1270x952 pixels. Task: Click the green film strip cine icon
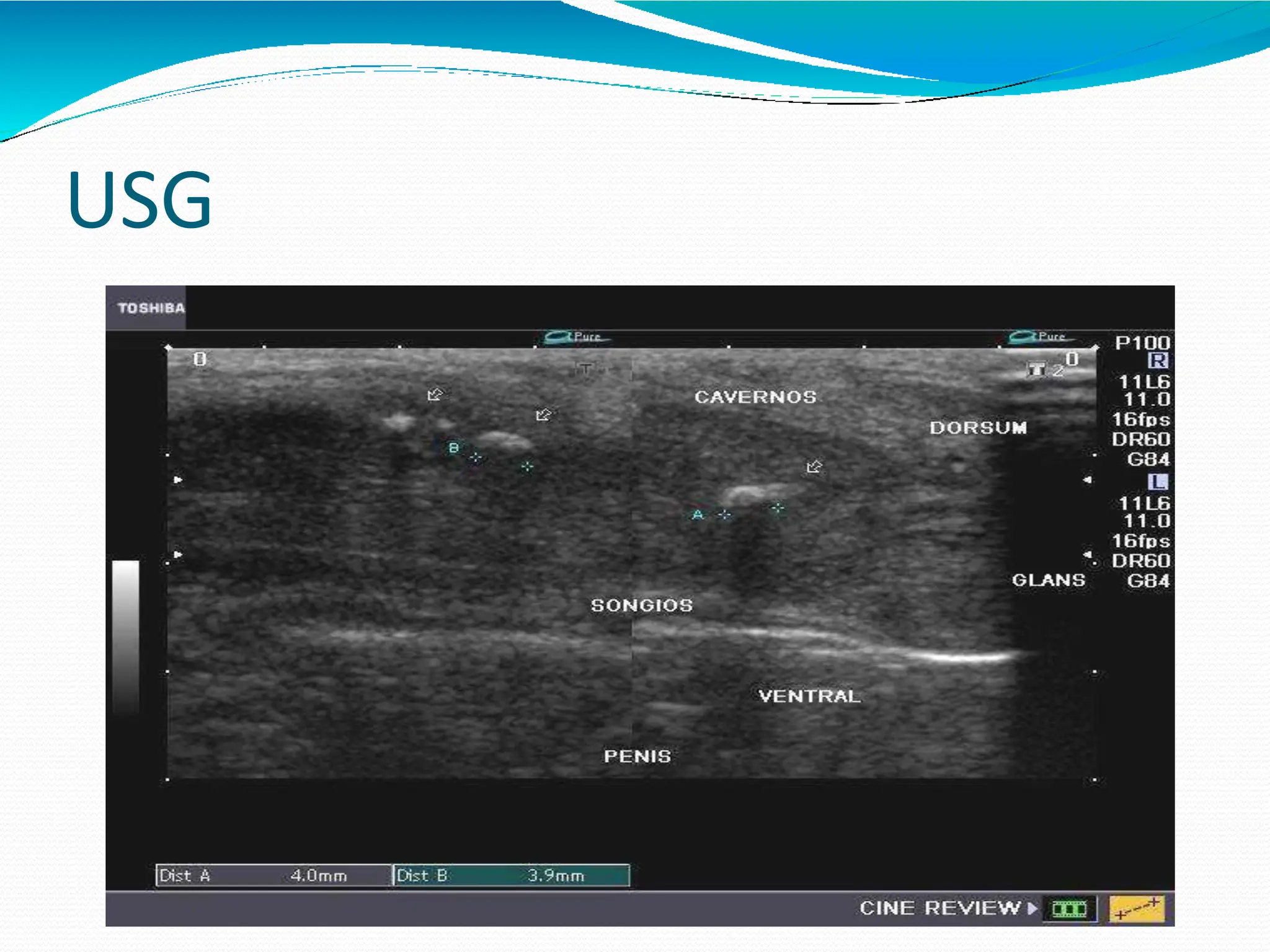click(x=1069, y=909)
